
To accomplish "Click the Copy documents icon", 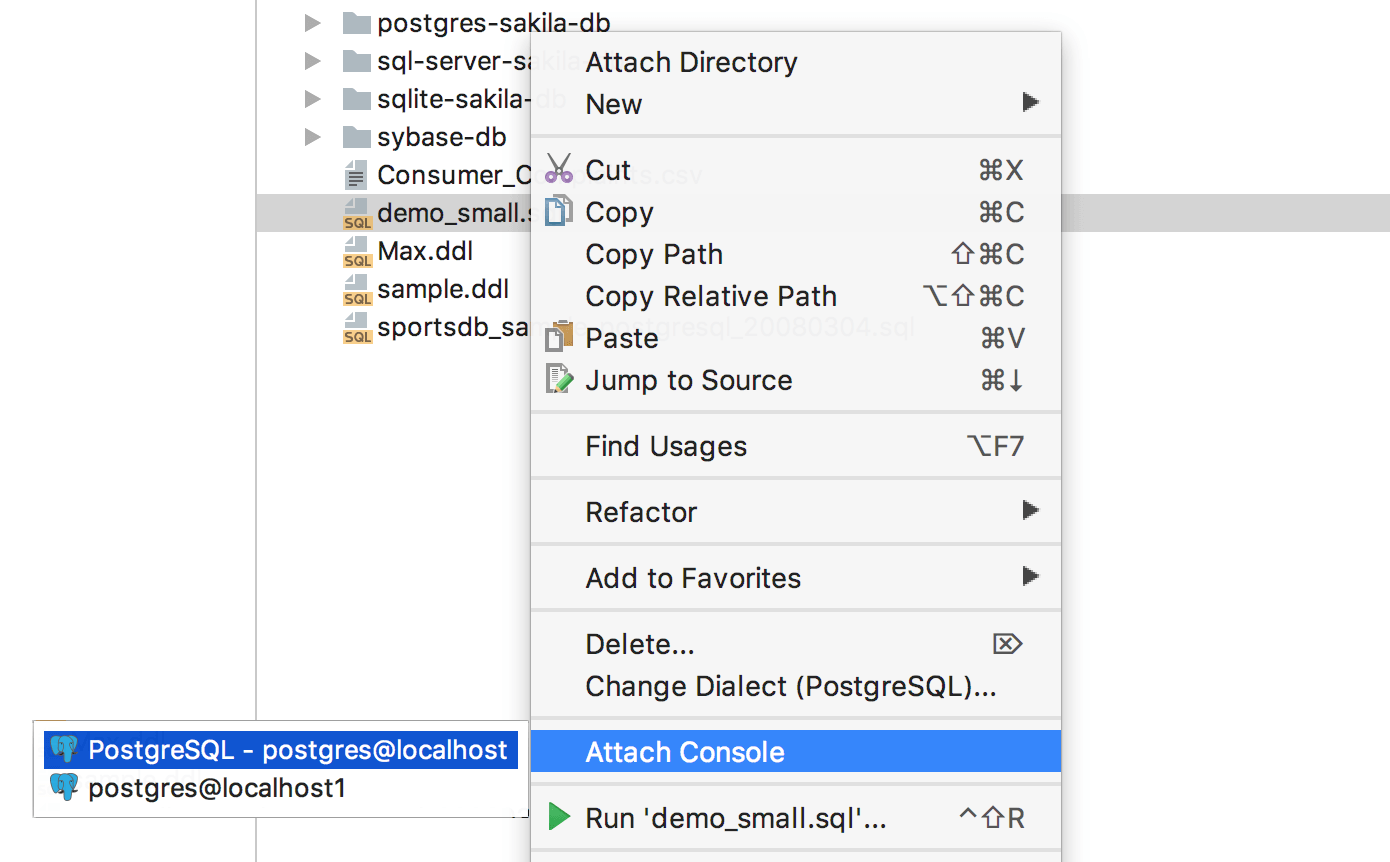I will point(558,211).
